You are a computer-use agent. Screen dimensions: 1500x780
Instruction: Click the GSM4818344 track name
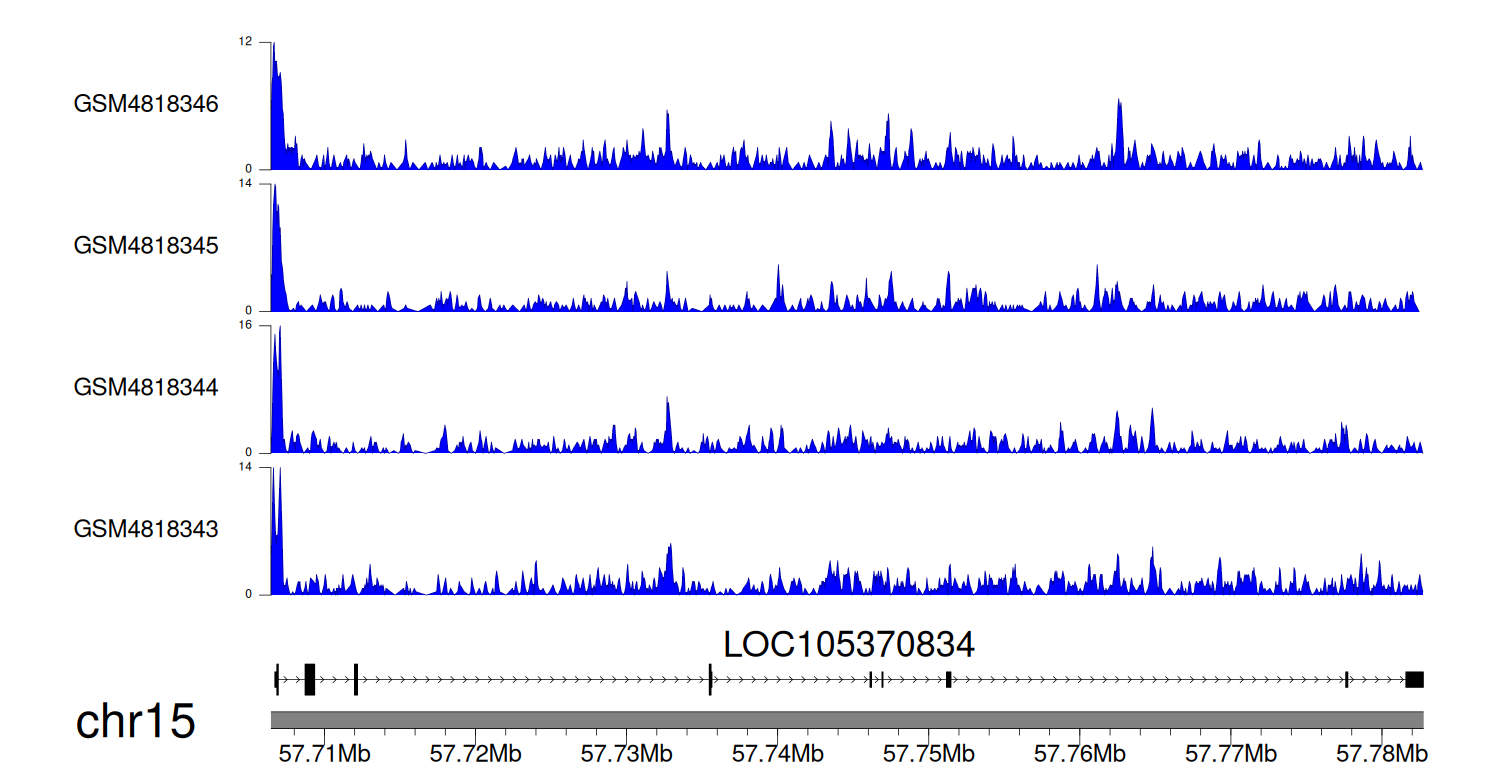coord(146,387)
